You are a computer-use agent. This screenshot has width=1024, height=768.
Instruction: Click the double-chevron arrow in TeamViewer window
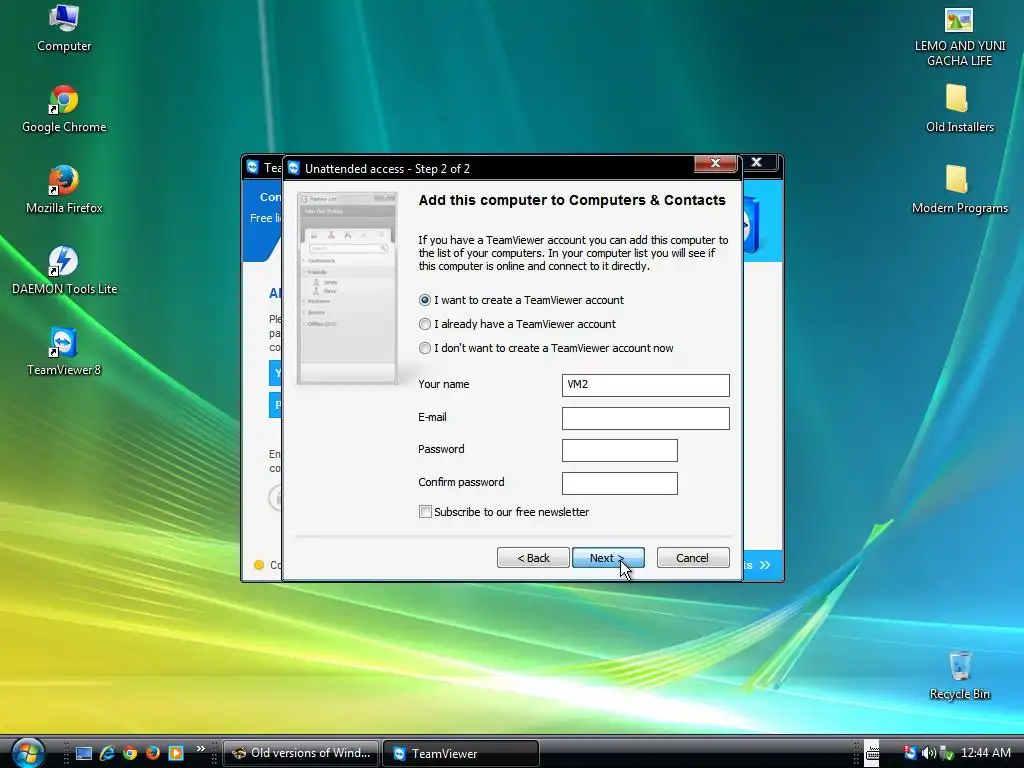(765, 565)
